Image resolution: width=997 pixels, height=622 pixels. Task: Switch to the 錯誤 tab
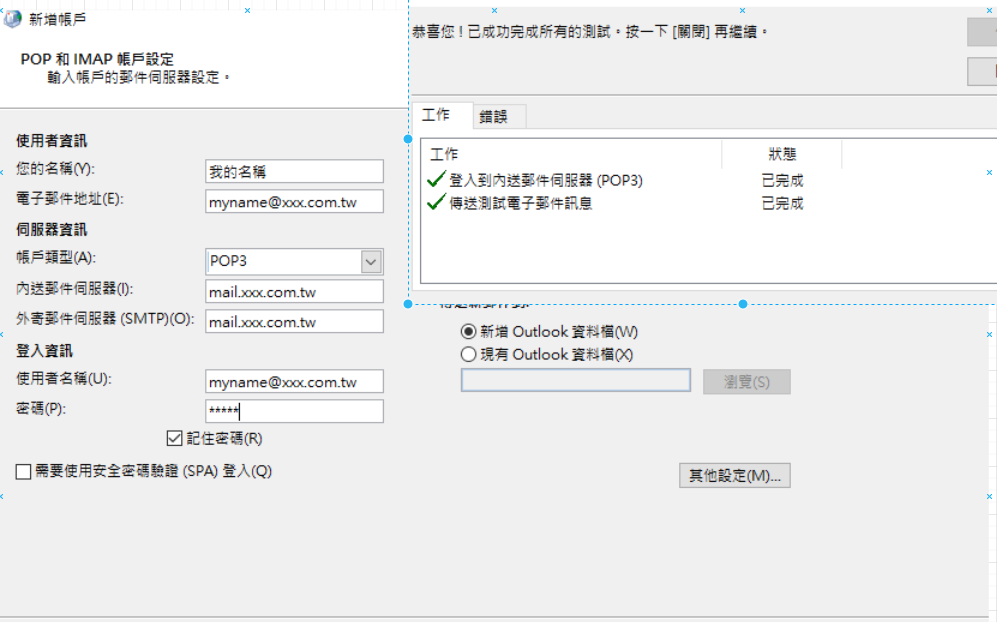click(x=494, y=116)
